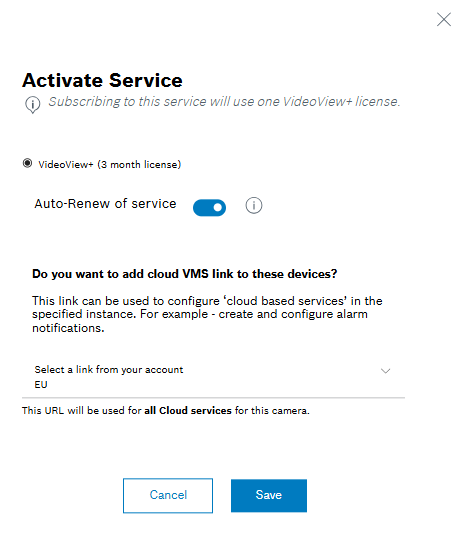Select the VideoView+ 3 month license radio button
Viewport: 459px width, 544px height.
click(x=27, y=163)
